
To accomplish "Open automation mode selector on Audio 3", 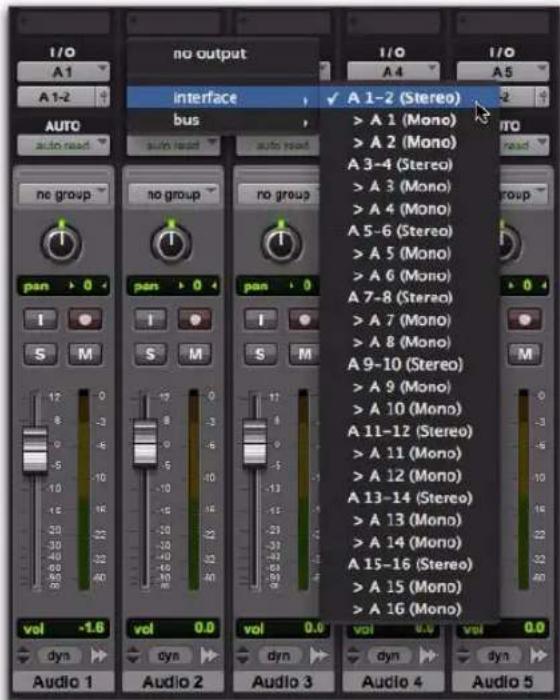I will (x=278, y=145).
